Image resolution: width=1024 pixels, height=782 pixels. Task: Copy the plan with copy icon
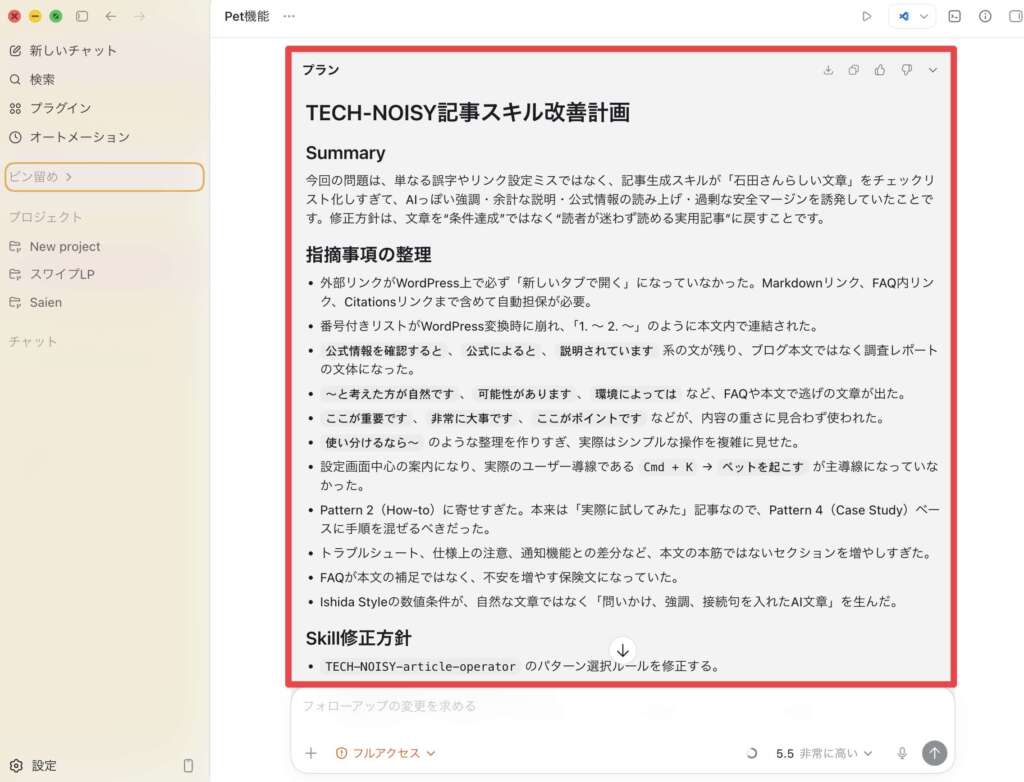[x=854, y=70]
